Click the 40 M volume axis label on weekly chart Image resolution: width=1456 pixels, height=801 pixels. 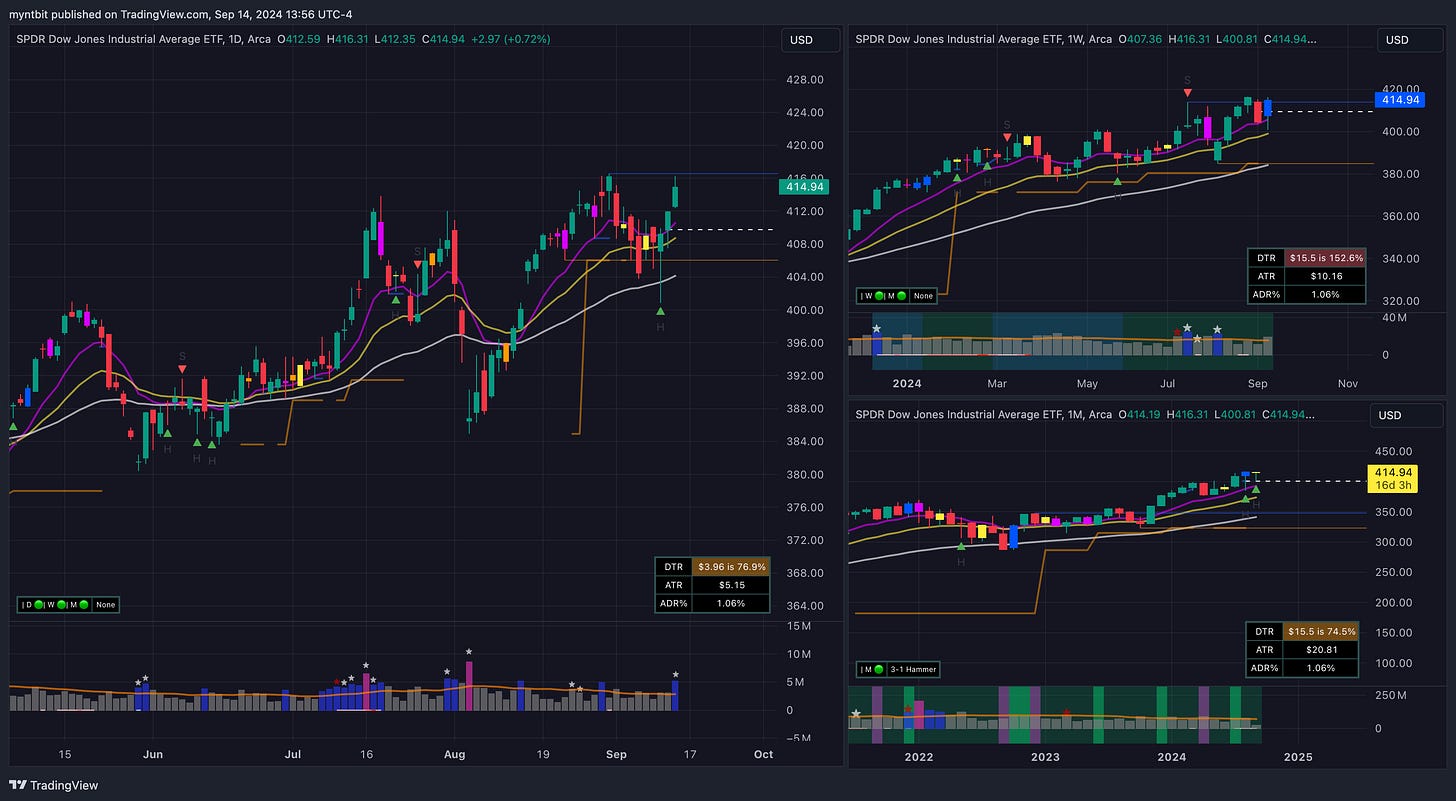point(1394,318)
